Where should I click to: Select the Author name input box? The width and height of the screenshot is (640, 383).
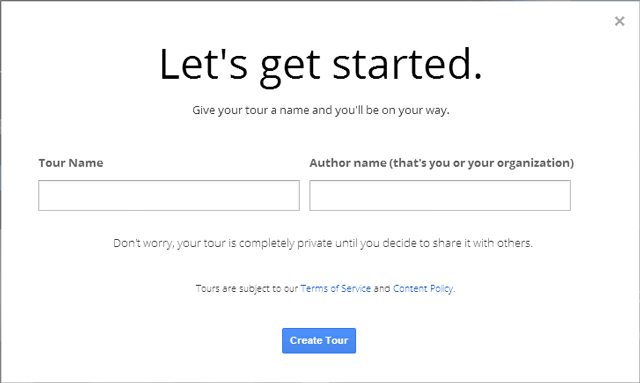pyautogui.click(x=440, y=196)
